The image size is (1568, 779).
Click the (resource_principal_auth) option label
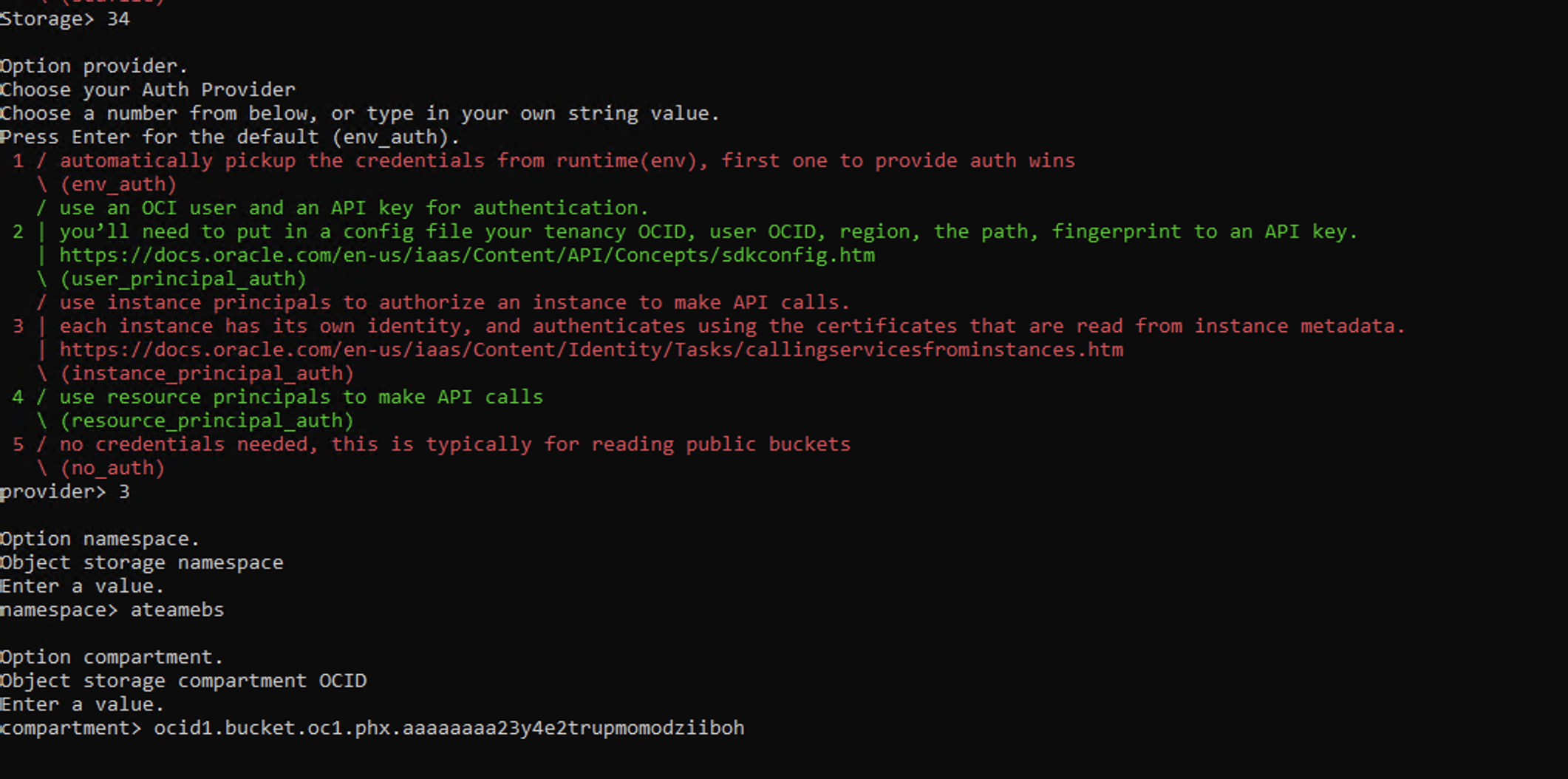click(207, 421)
